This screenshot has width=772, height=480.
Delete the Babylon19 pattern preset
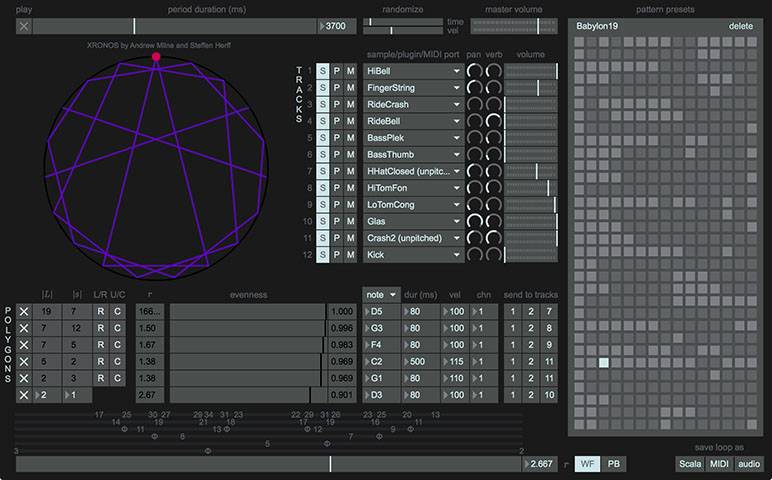click(741, 26)
